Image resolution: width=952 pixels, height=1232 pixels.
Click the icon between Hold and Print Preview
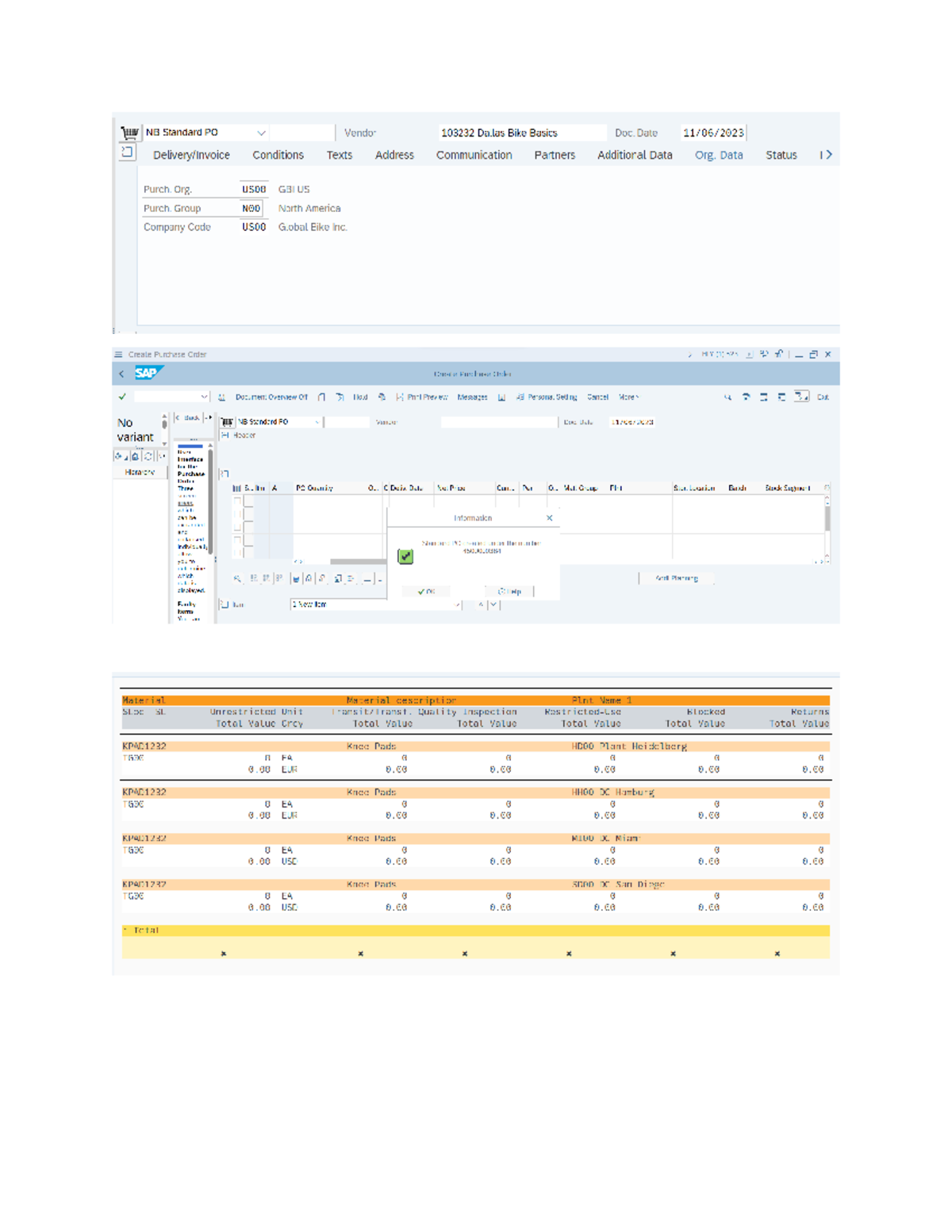(x=382, y=397)
